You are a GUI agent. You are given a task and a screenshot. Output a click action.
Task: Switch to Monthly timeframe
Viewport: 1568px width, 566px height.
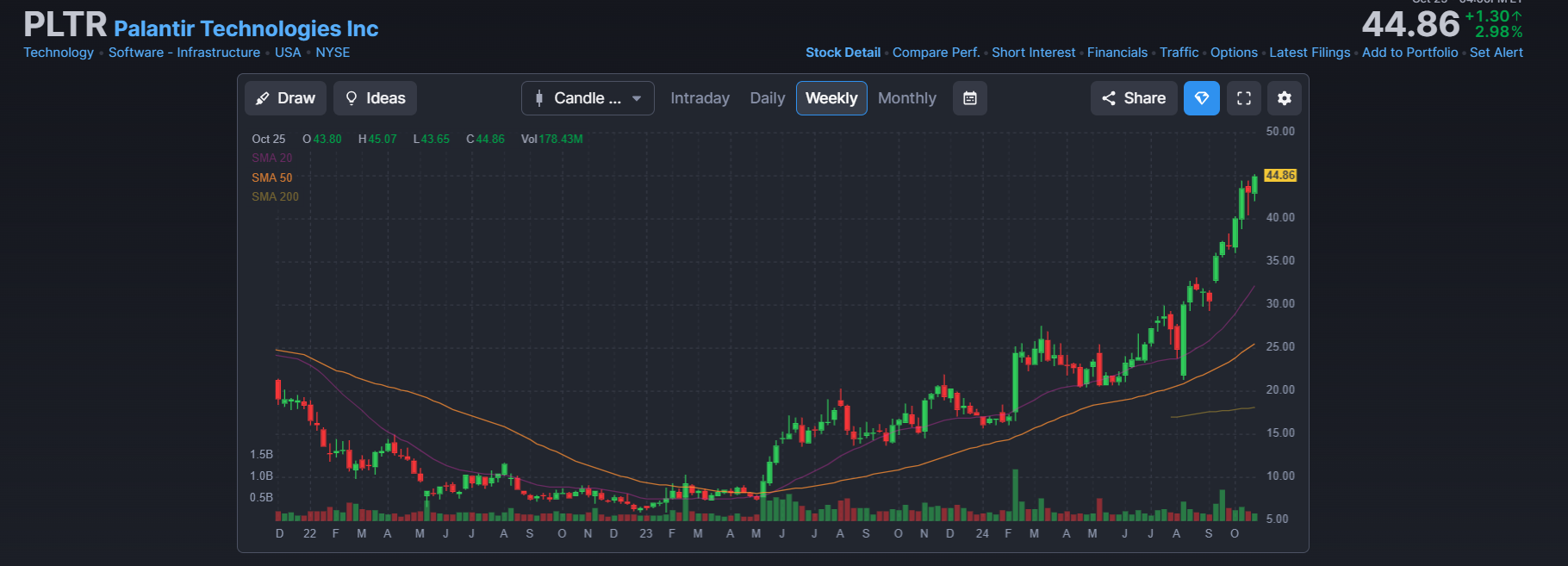[907, 98]
